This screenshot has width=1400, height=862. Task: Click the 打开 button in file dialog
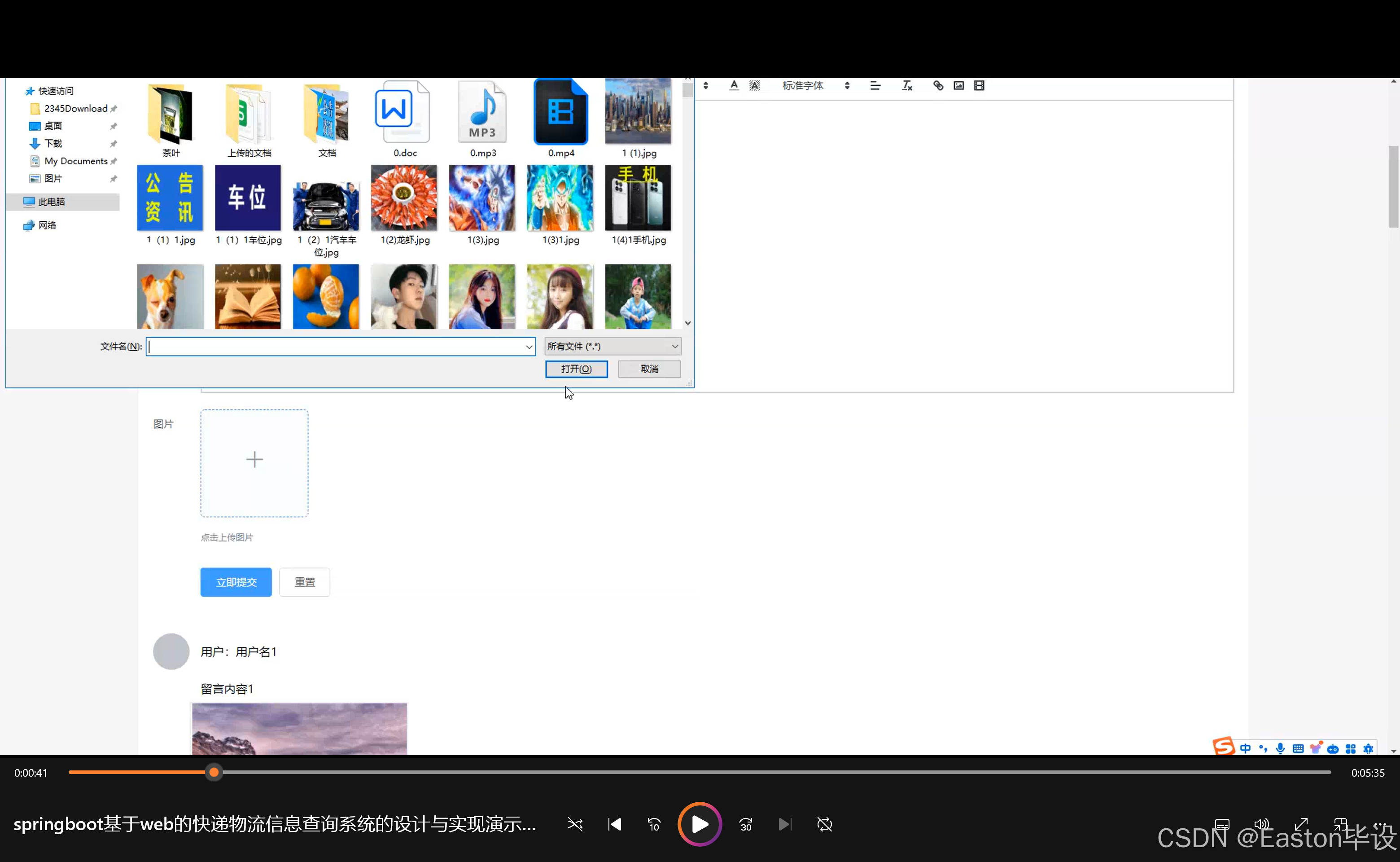[576, 369]
